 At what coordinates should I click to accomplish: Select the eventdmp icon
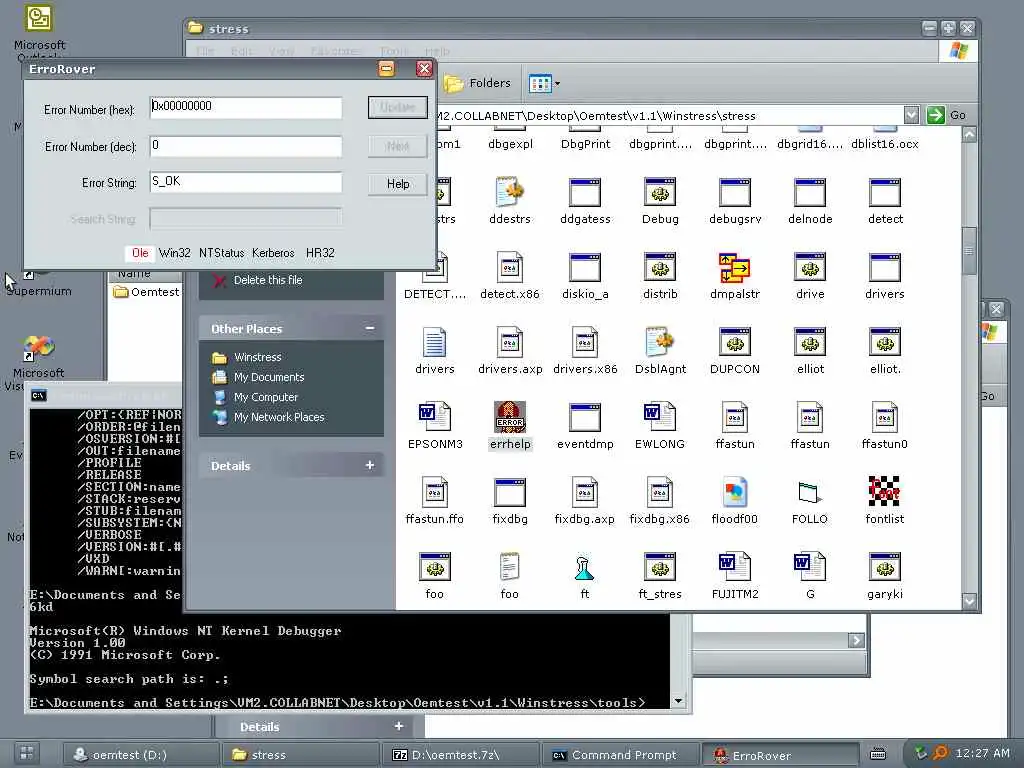584,417
